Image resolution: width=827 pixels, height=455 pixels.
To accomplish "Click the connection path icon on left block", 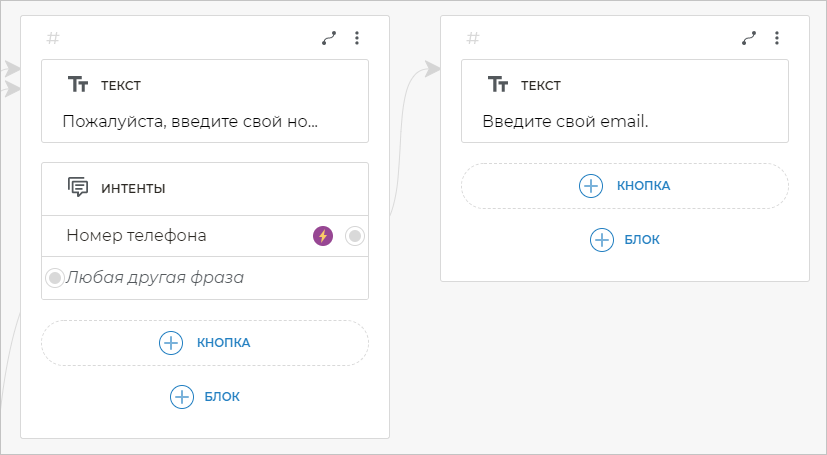I will coord(329,39).
